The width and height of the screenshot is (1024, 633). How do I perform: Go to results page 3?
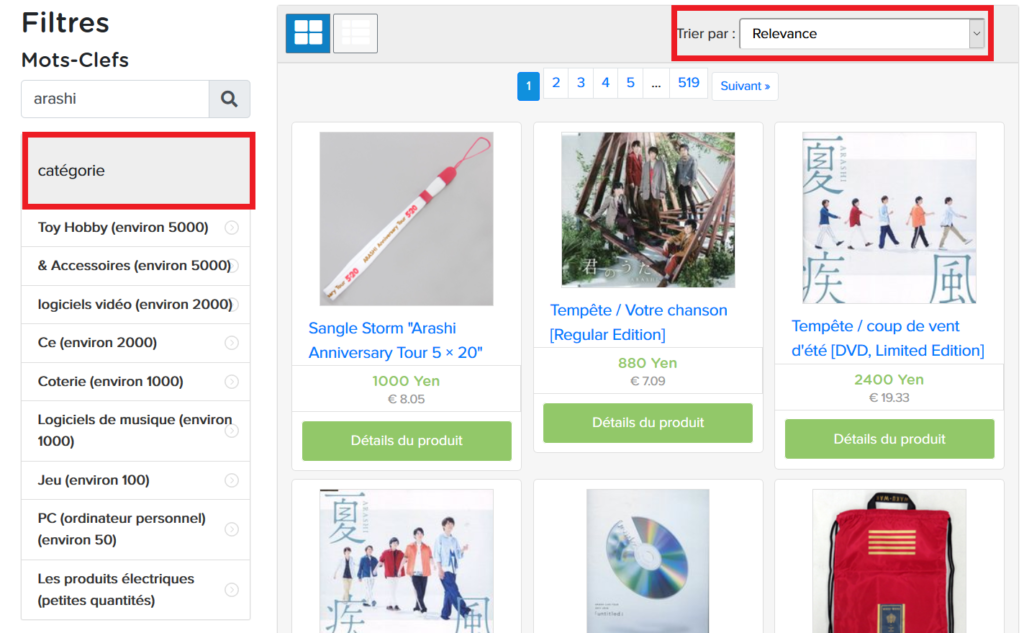[x=581, y=84]
